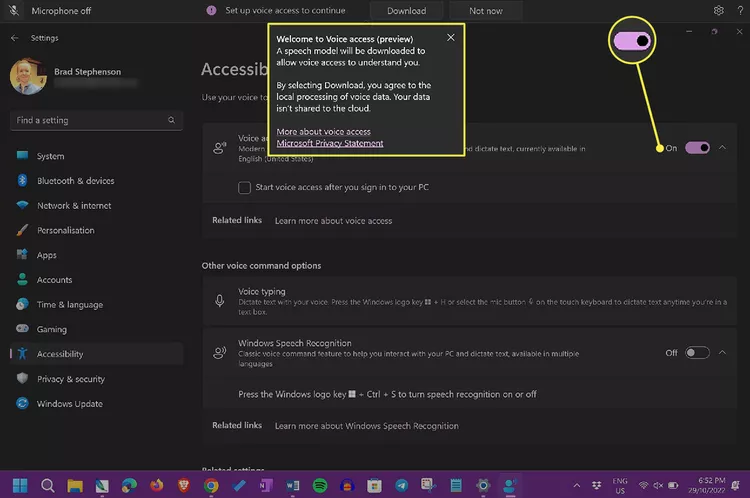The width and height of the screenshot is (750, 498).
Task: Click the Download button for voice access
Action: (405, 11)
